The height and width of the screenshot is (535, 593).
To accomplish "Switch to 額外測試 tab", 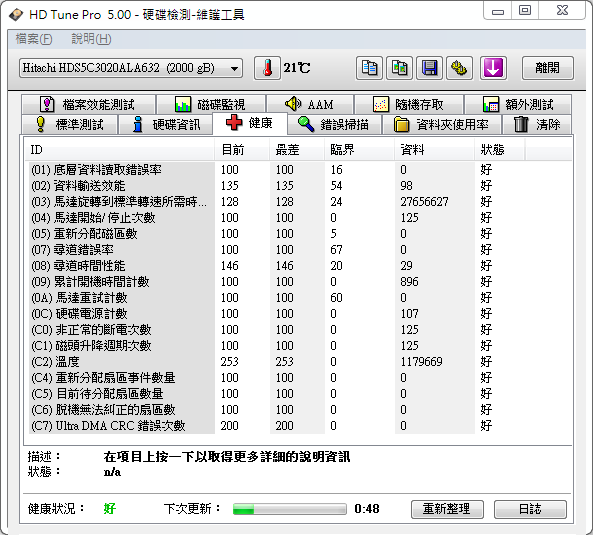I will coord(518,104).
